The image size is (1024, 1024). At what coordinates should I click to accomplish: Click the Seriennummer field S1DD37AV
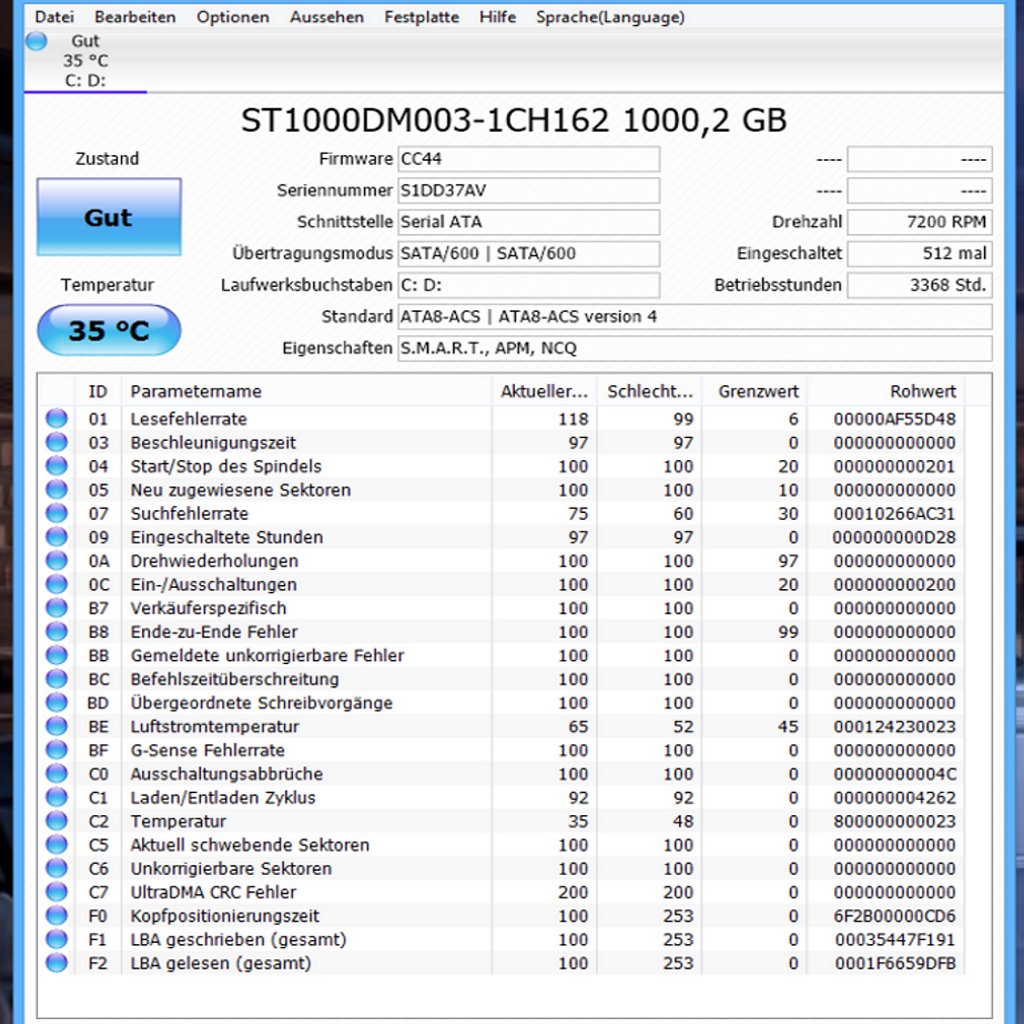(x=529, y=190)
